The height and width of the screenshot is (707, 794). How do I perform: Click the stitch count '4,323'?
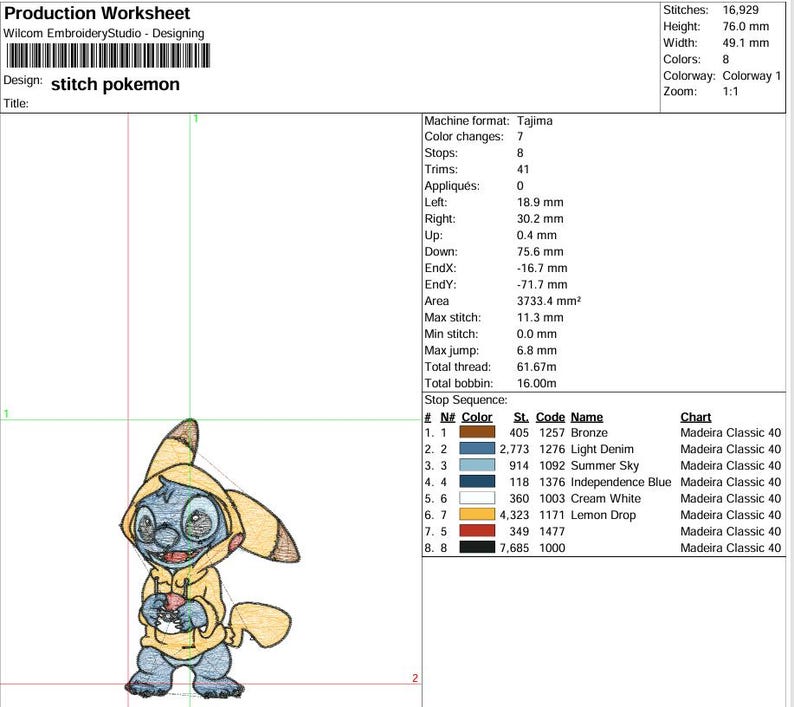514,515
